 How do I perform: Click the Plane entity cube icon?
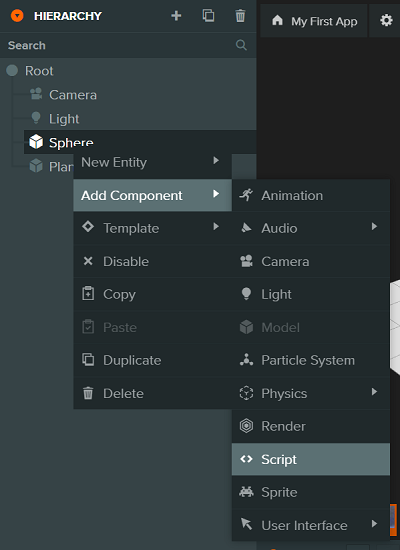point(36,166)
